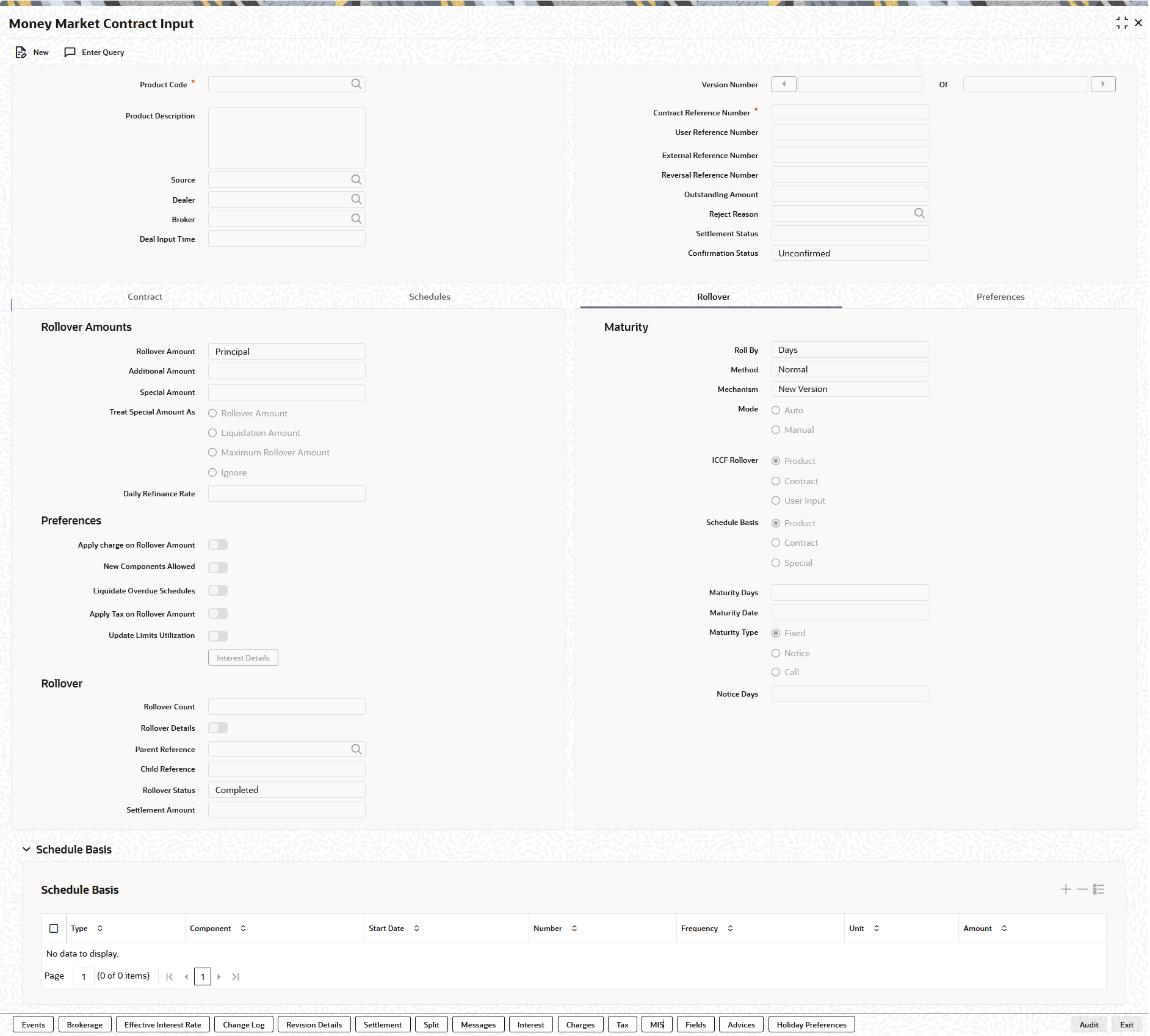Switch to the Schedules tab
The image size is (1150, 1036).
[430, 297]
